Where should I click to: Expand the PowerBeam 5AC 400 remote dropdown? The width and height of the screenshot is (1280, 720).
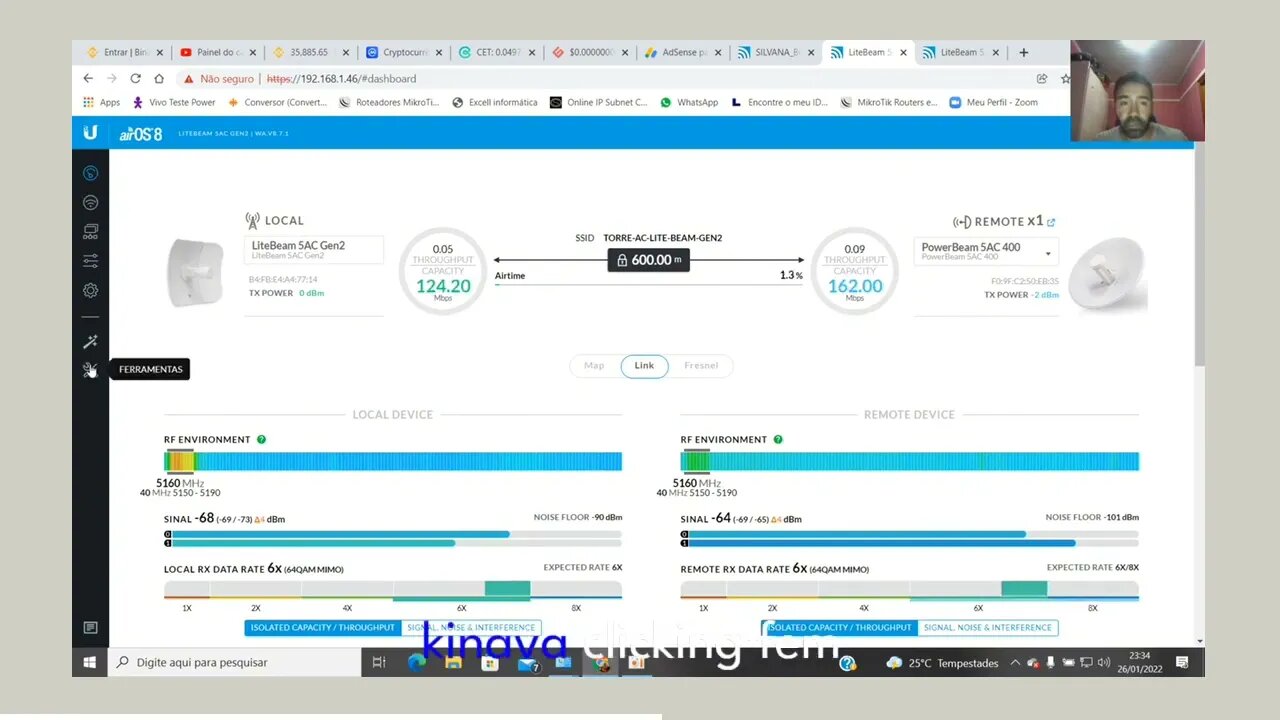[x=986, y=251]
